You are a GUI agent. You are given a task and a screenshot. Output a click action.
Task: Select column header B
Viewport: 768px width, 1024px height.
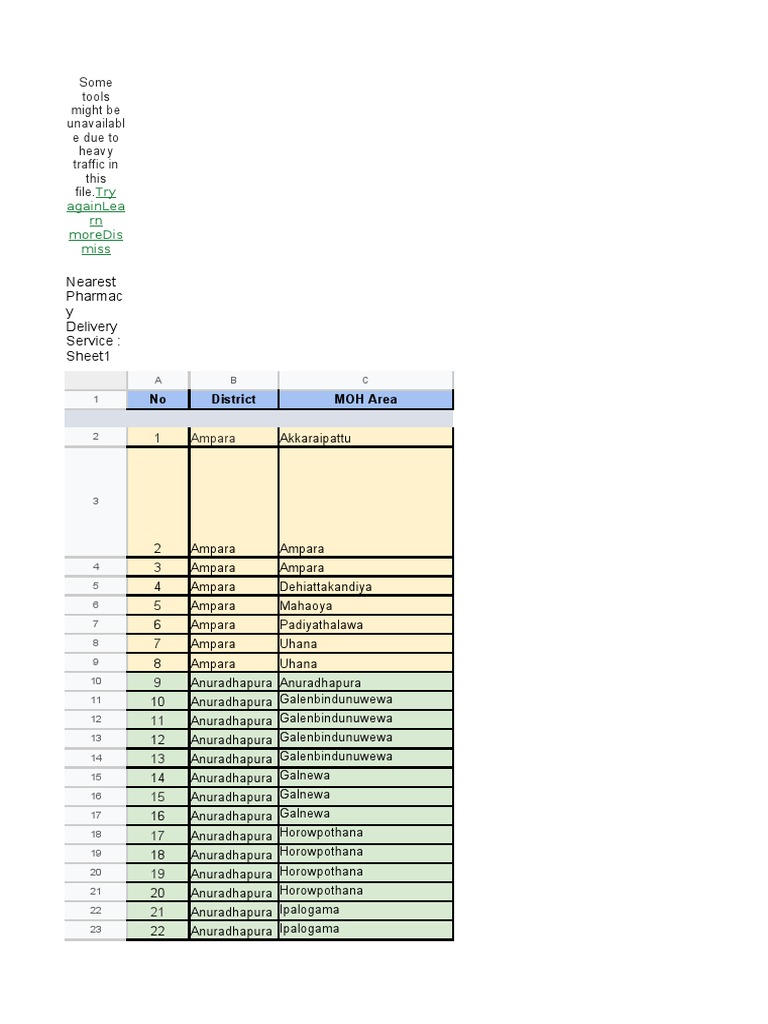coord(234,380)
